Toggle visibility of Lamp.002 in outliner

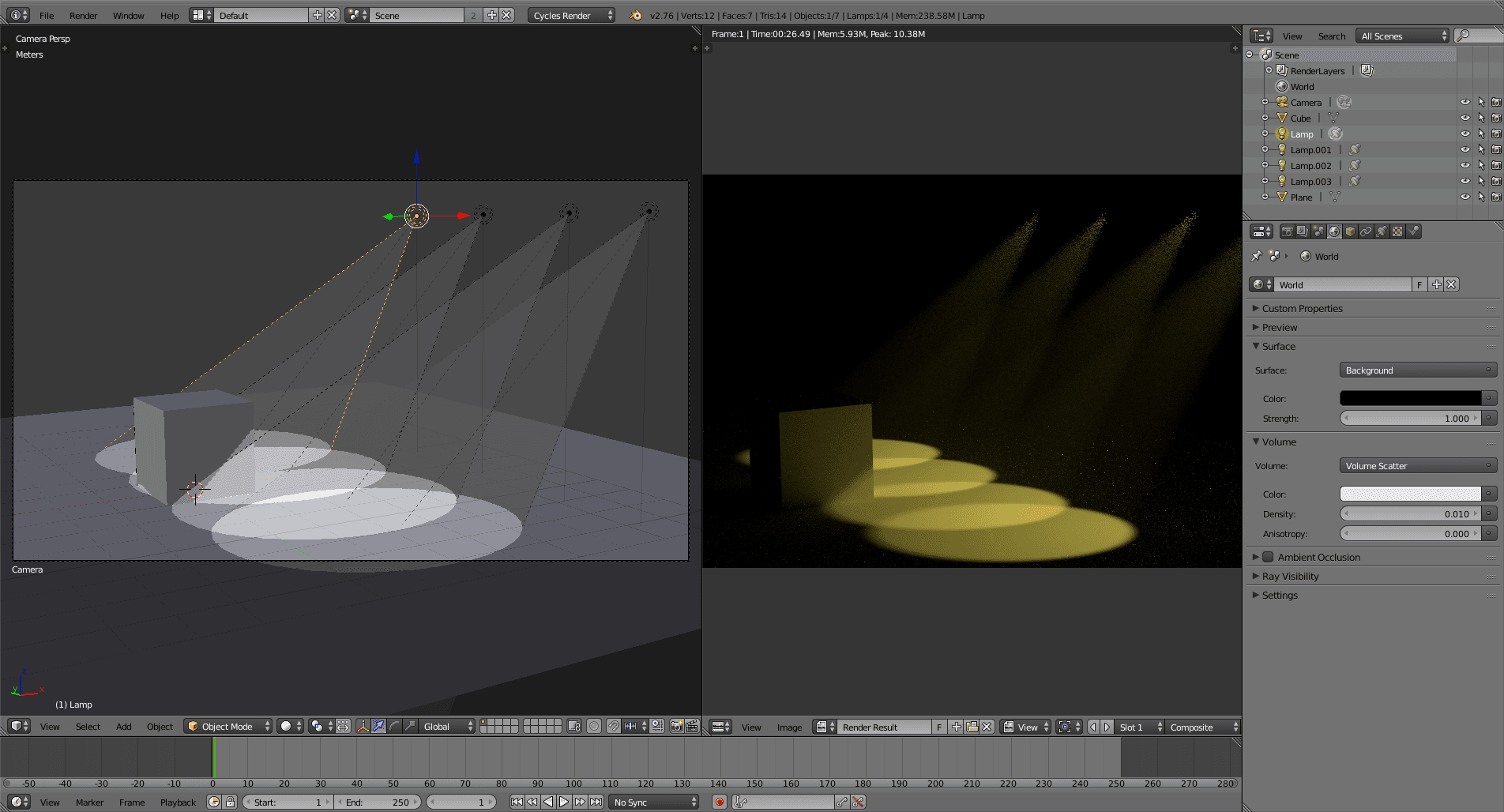1465,165
